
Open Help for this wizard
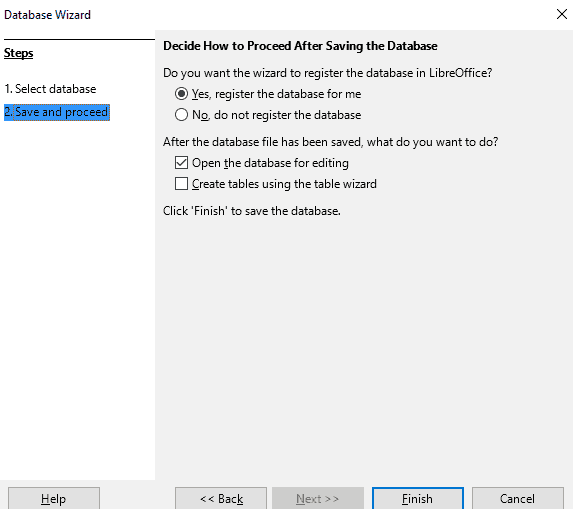[x=54, y=498]
